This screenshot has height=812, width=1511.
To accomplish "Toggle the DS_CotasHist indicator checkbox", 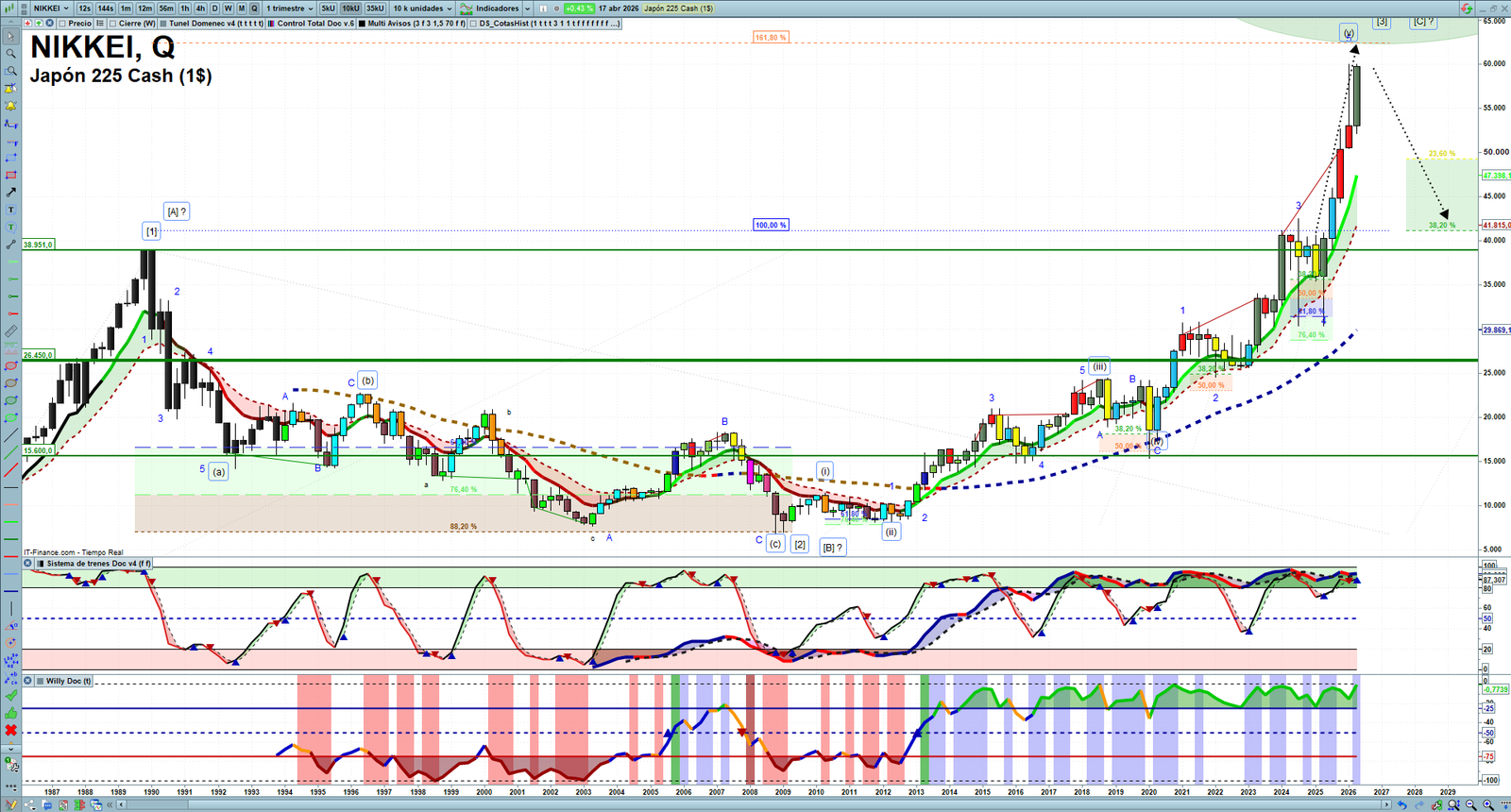I will click(473, 24).
